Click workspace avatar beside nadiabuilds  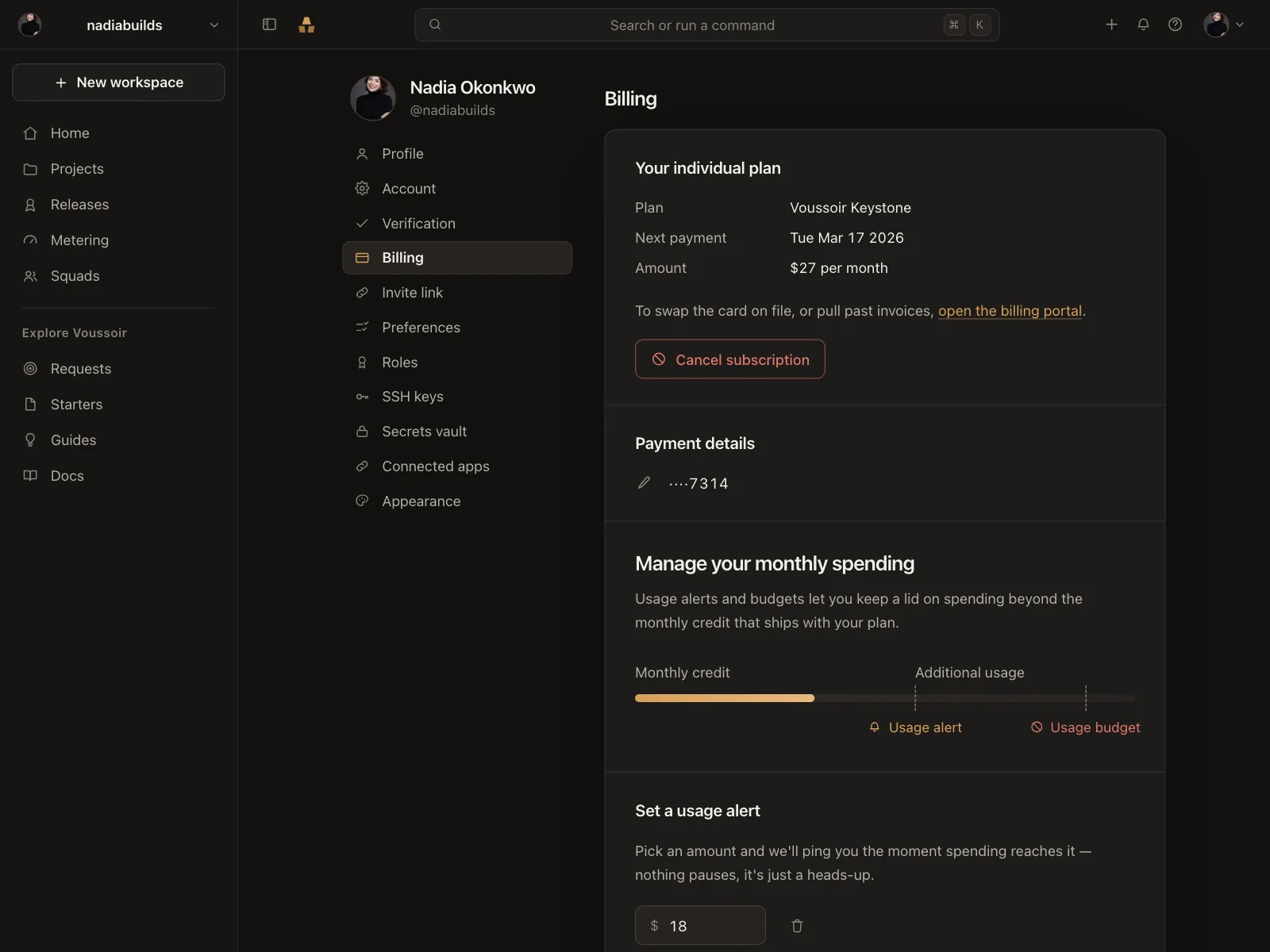30,25
